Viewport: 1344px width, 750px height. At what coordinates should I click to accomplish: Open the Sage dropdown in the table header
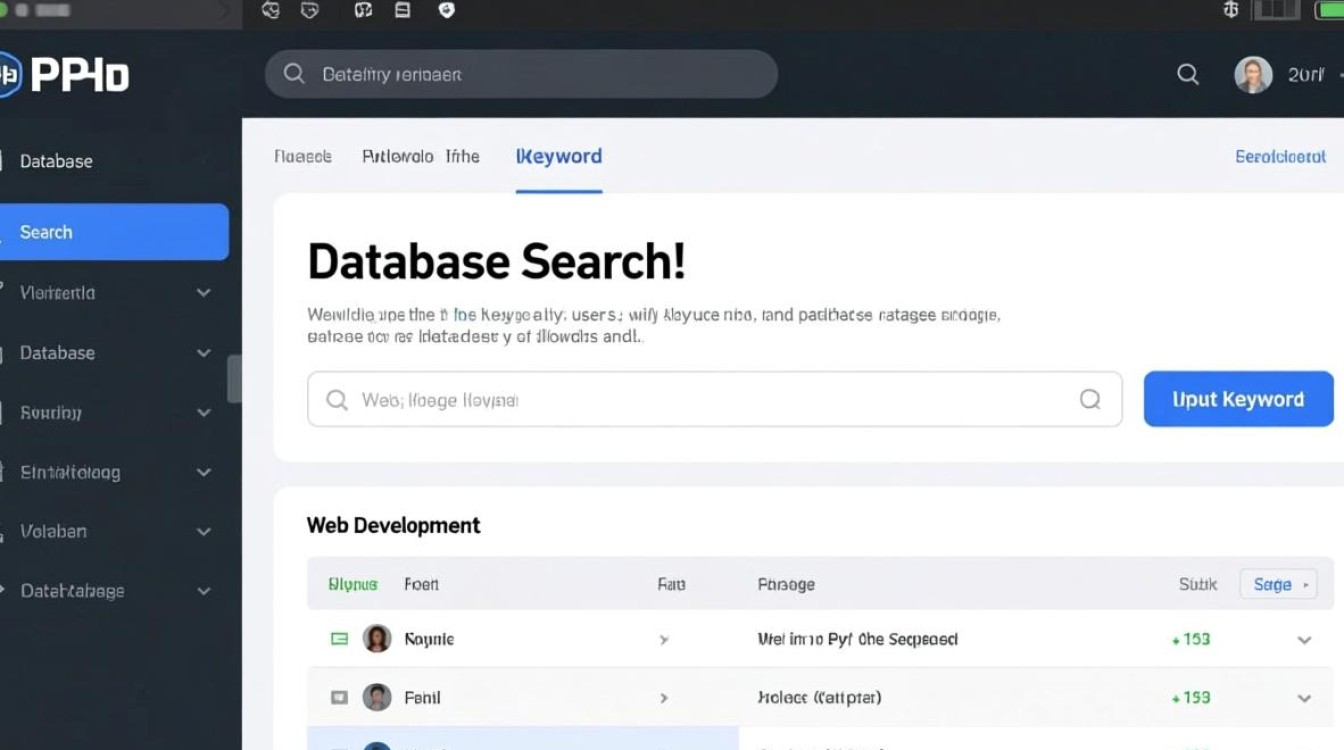[x=1278, y=584]
